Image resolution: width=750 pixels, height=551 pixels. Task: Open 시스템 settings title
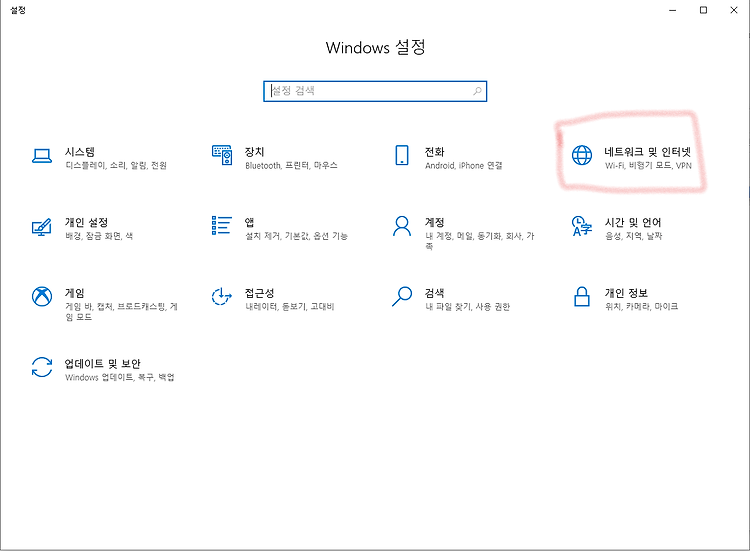80,152
